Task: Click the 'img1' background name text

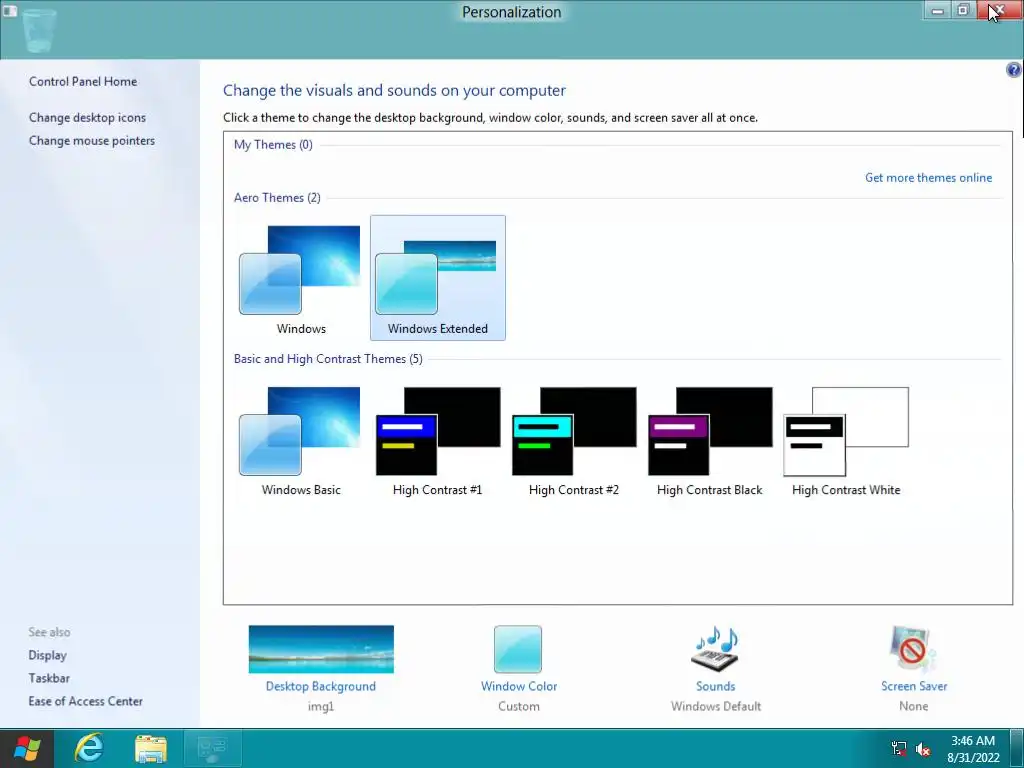Action: pyautogui.click(x=321, y=706)
